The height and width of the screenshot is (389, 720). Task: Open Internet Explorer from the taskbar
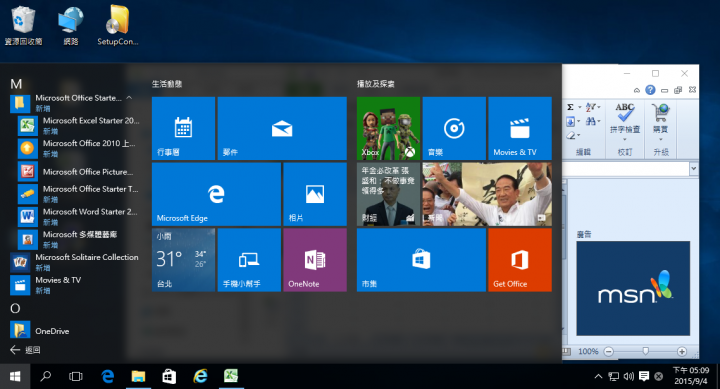(200, 377)
